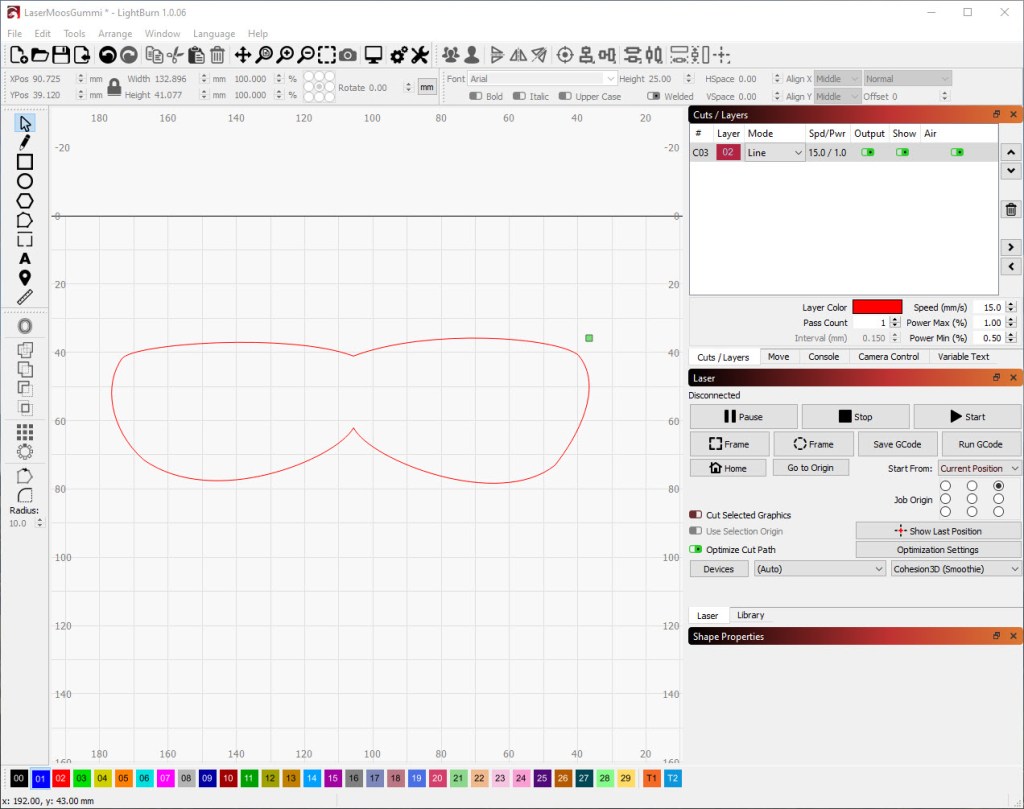
Task: Select the Draw Lines pencil tool
Action: [x=25, y=143]
